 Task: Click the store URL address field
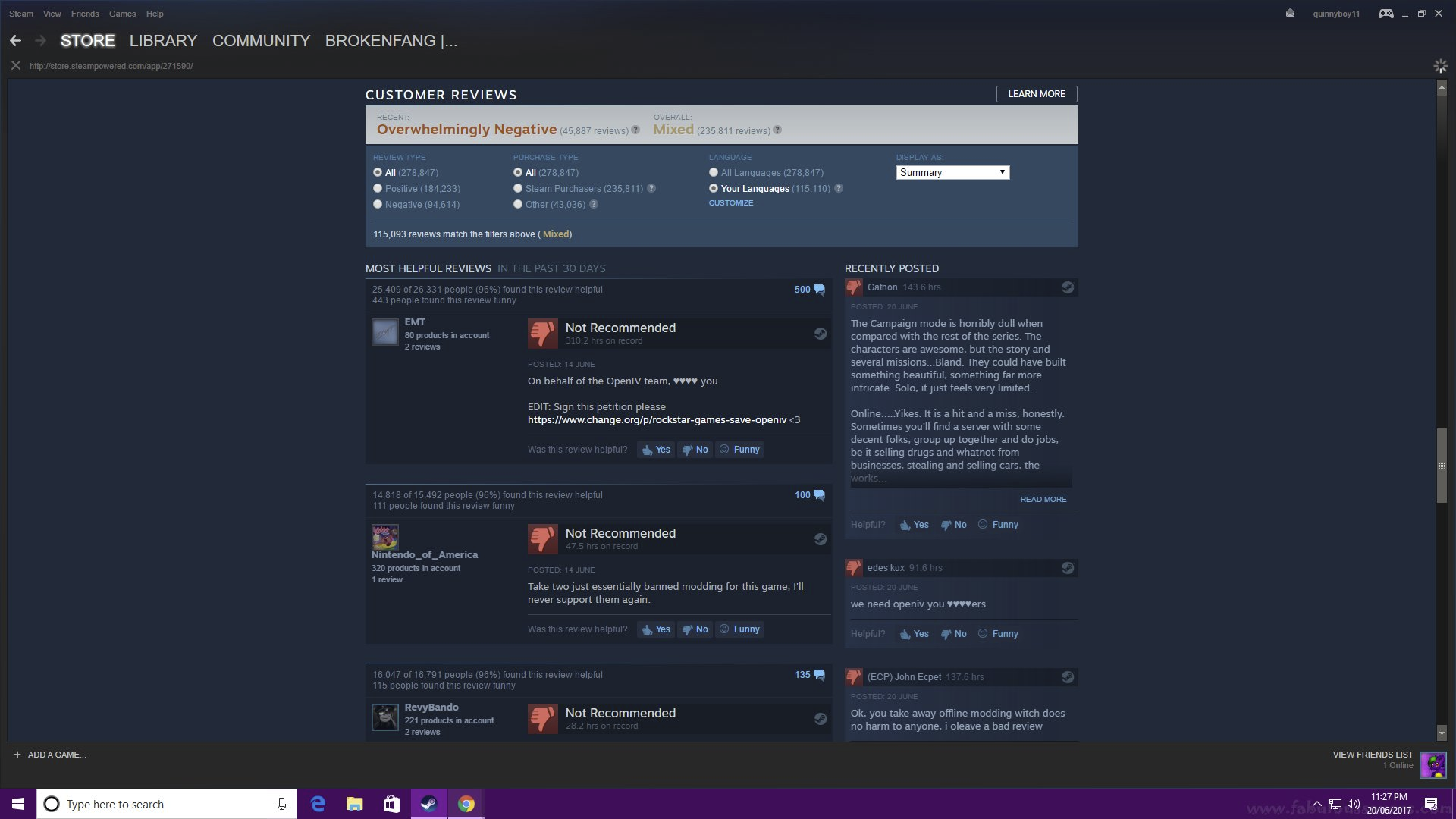[x=111, y=66]
